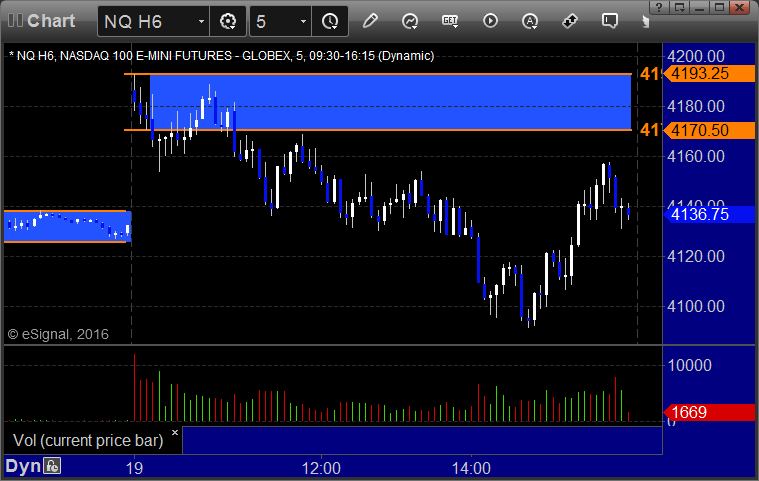Click the bar replay play icon
Image resolution: width=759 pixels, height=481 pixels.
tap(490, 21)
